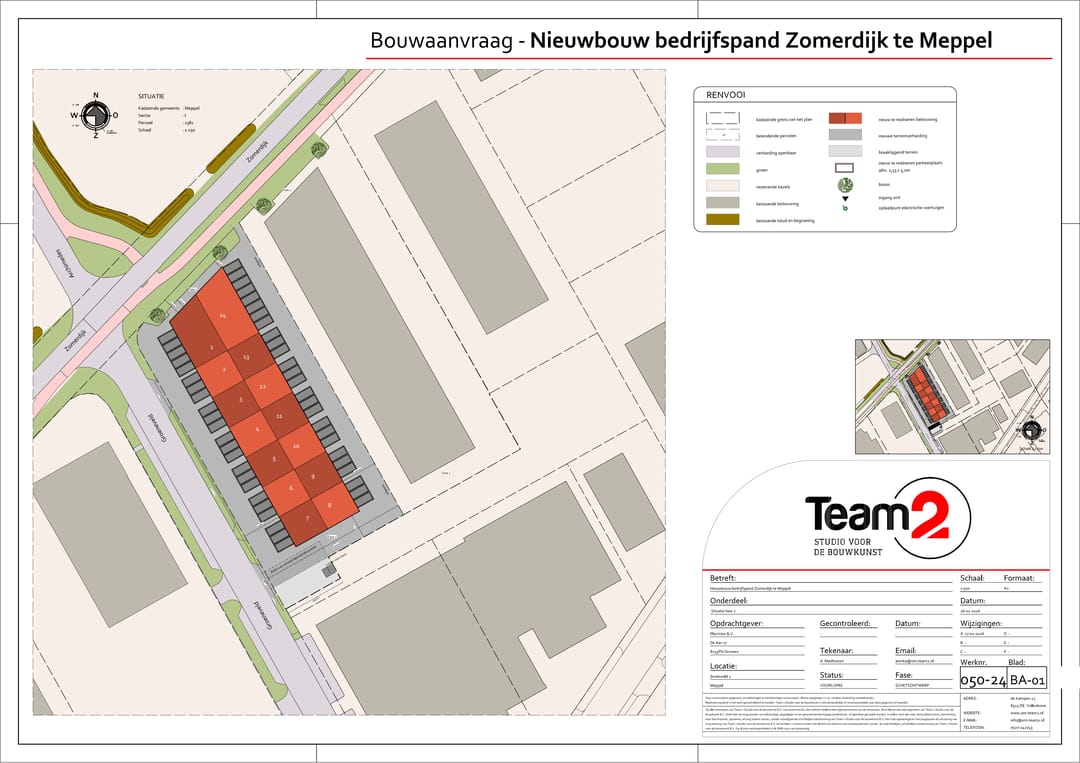Select building unit 14 on the site plan
Screen dimensions: 1080x763
click(x=221, y=315)
